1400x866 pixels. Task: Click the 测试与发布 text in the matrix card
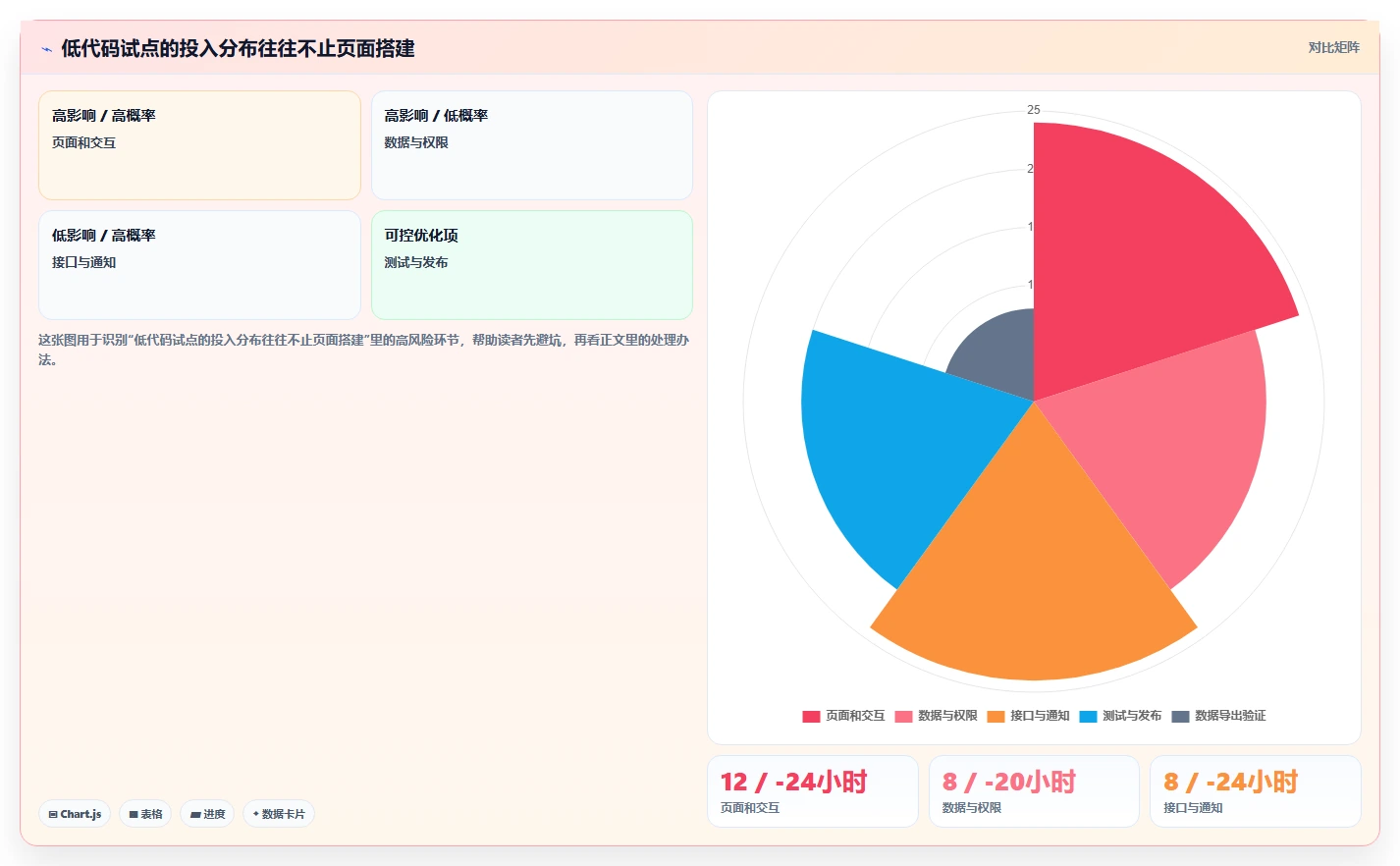coord(416,263)
